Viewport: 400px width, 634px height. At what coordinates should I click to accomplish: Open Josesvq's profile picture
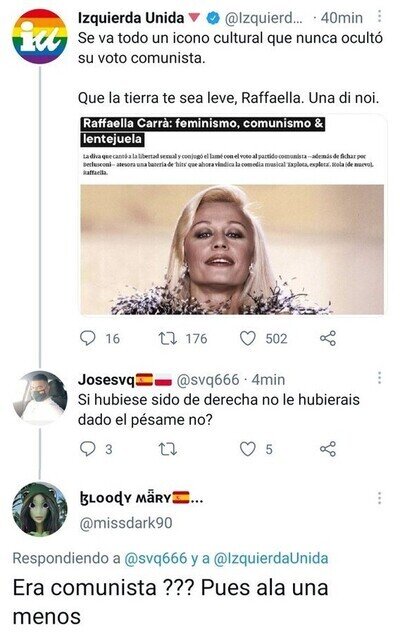pos(39,397)
